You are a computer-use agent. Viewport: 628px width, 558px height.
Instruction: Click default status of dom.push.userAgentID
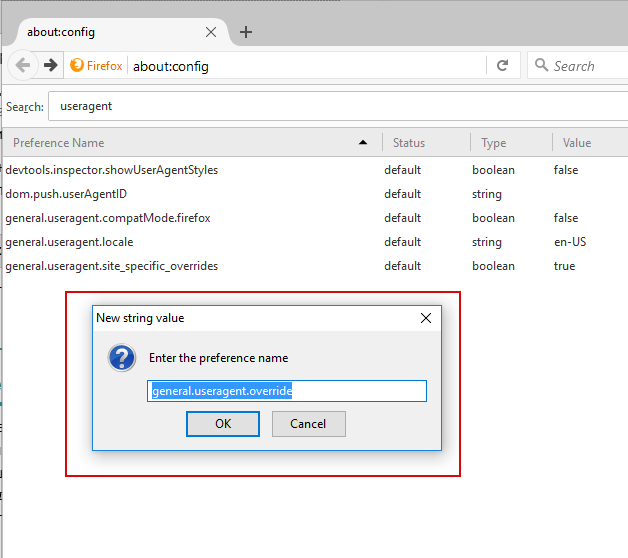pos(403,194)
